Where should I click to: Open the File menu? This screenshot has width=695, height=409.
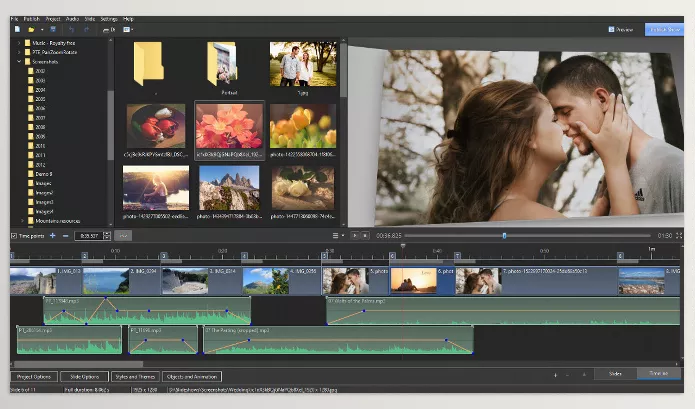pos(14,19)
